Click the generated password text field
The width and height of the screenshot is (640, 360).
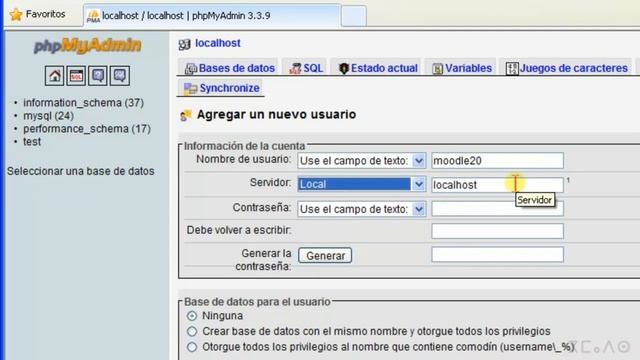click(x=498, y=254)
